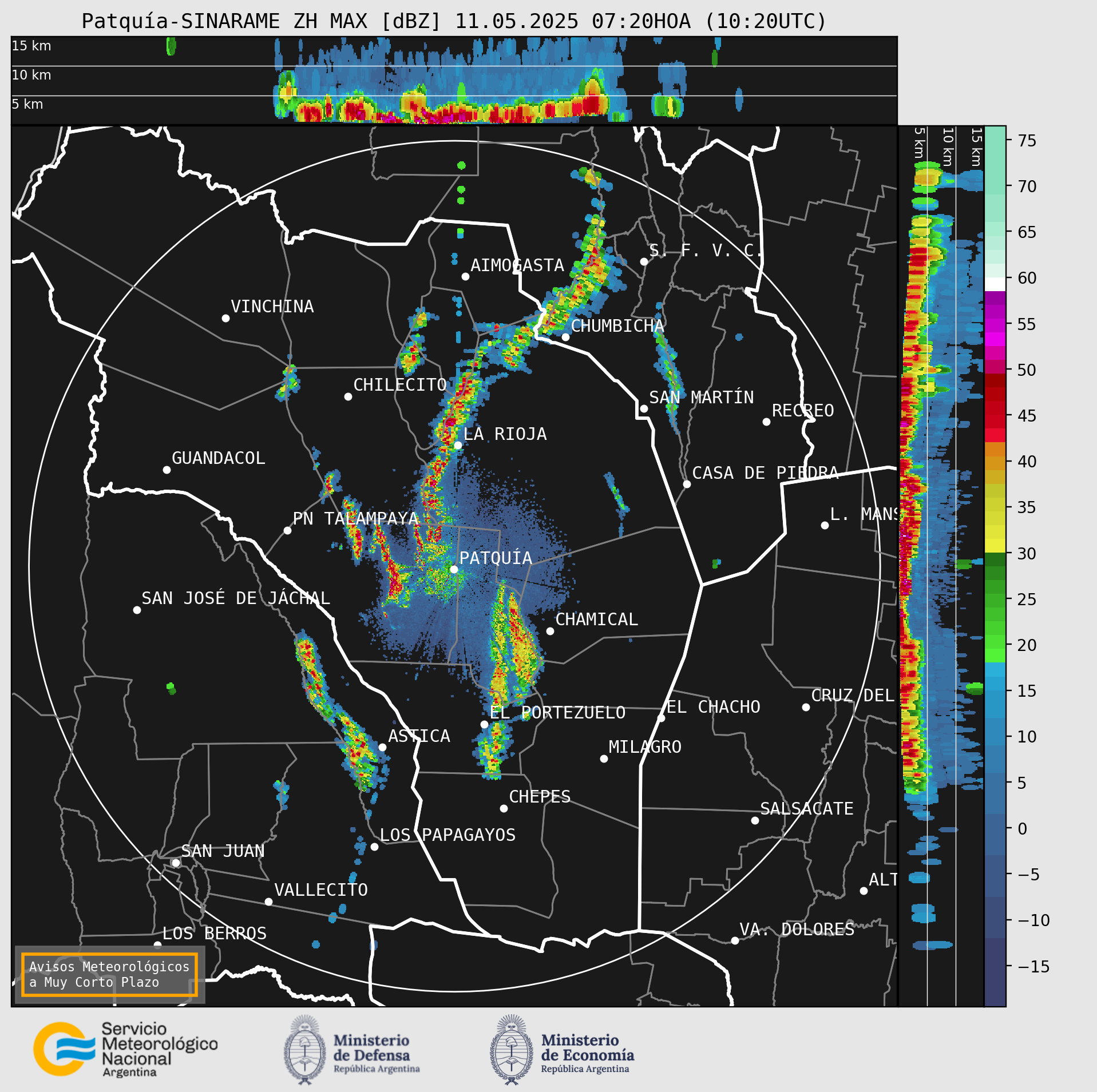The height and width of the screenshot is (1092, 1097).
Task: Click the CRUZ DEL city label
Action: (x=853, y=696)
